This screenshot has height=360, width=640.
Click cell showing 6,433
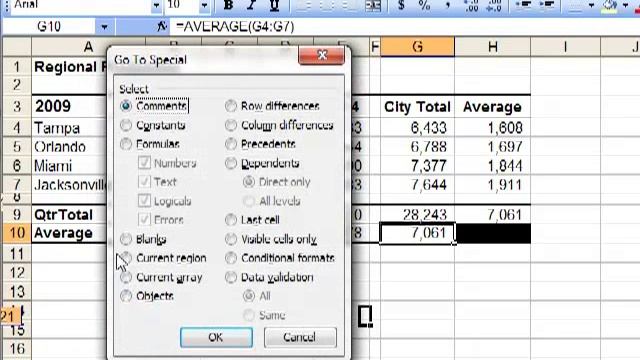[417, 128]
